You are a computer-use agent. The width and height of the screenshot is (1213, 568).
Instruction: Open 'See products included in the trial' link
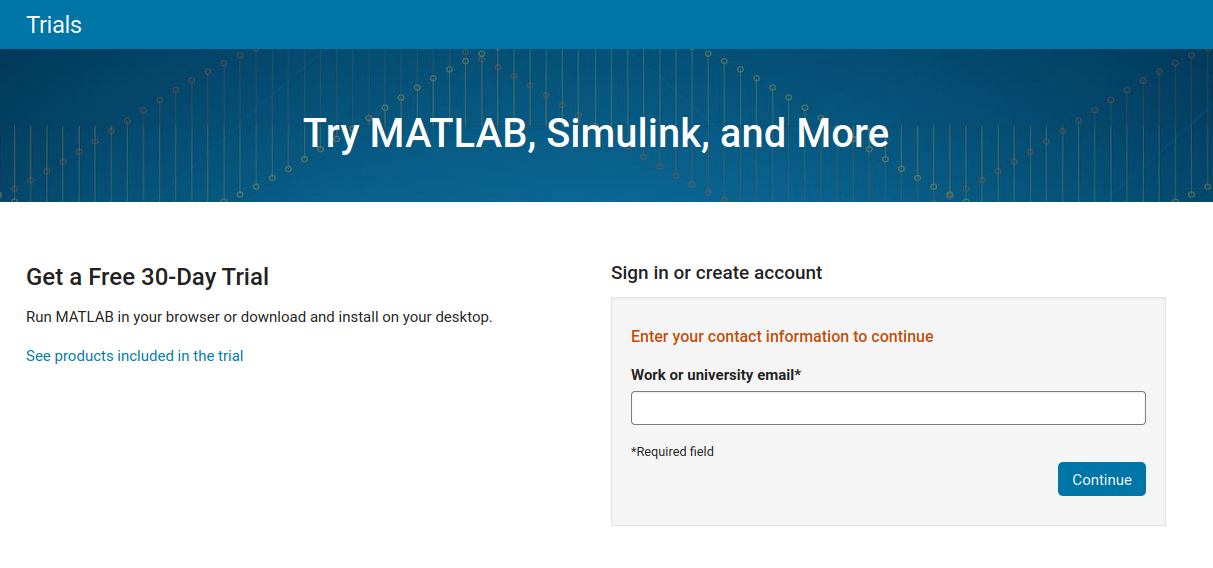[x=134, y=356]
